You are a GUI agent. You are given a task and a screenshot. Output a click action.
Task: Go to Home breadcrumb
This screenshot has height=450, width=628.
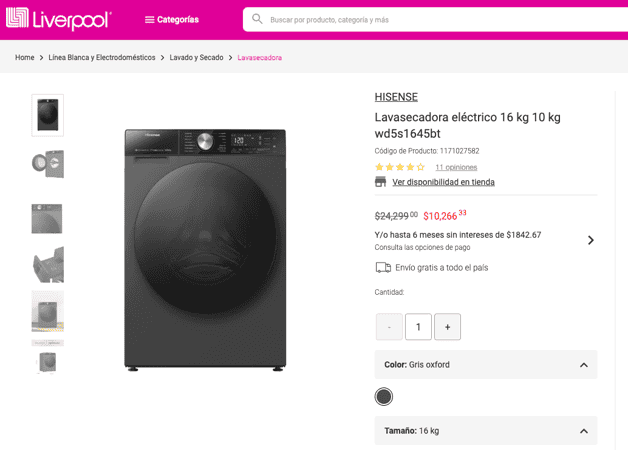pyautogui.click(x=25, y=58)
